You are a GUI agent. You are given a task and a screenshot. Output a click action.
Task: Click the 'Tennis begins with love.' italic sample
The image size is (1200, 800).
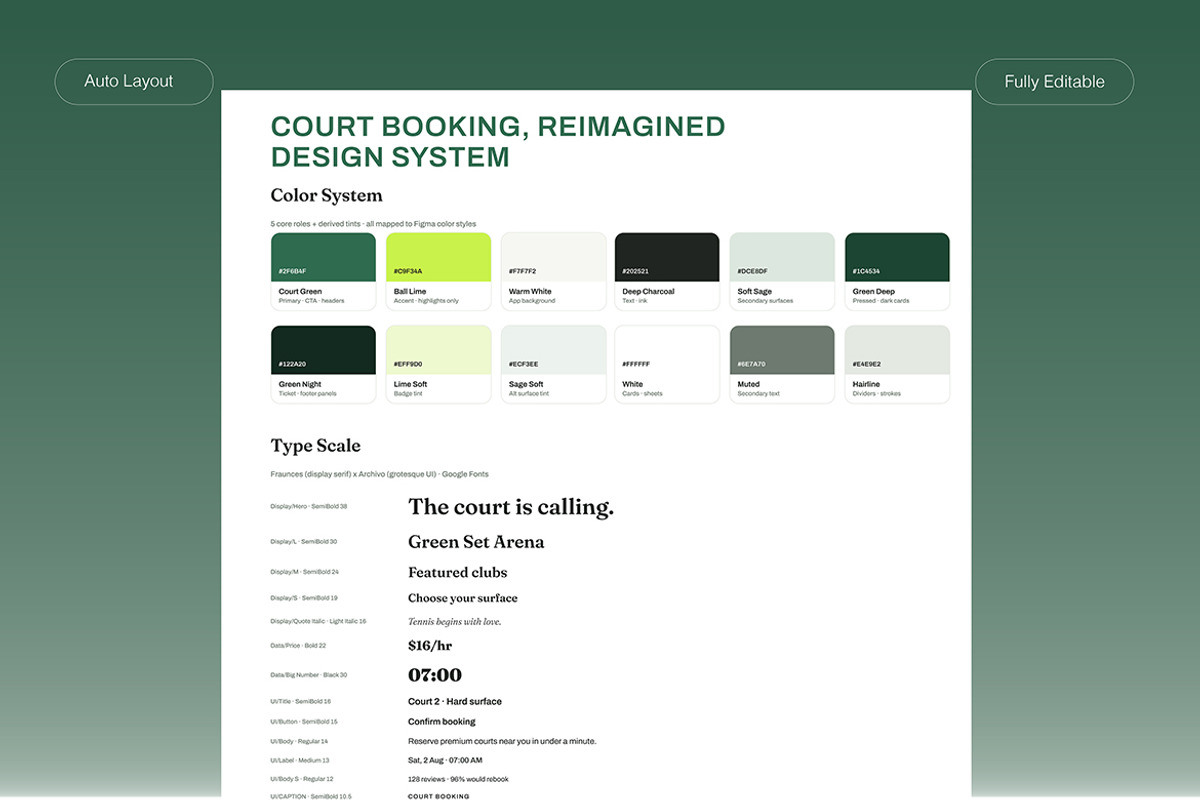point(454,621)
